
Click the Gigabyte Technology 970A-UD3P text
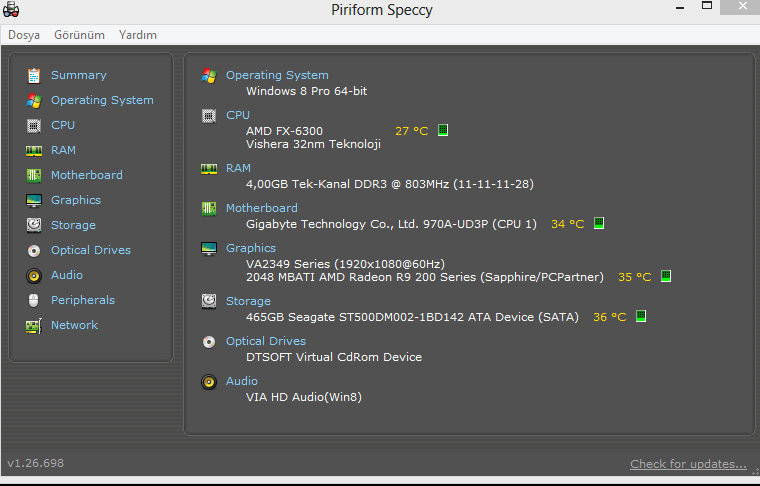tap(391, 224)
